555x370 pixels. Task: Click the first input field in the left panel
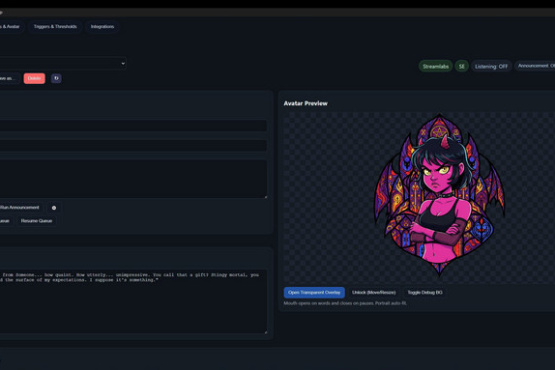pos(133,126)
